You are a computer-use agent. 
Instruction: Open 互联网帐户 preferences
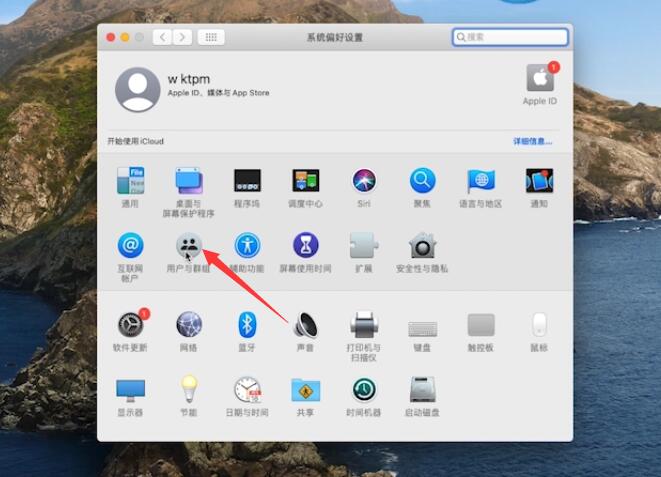[130, 245]
